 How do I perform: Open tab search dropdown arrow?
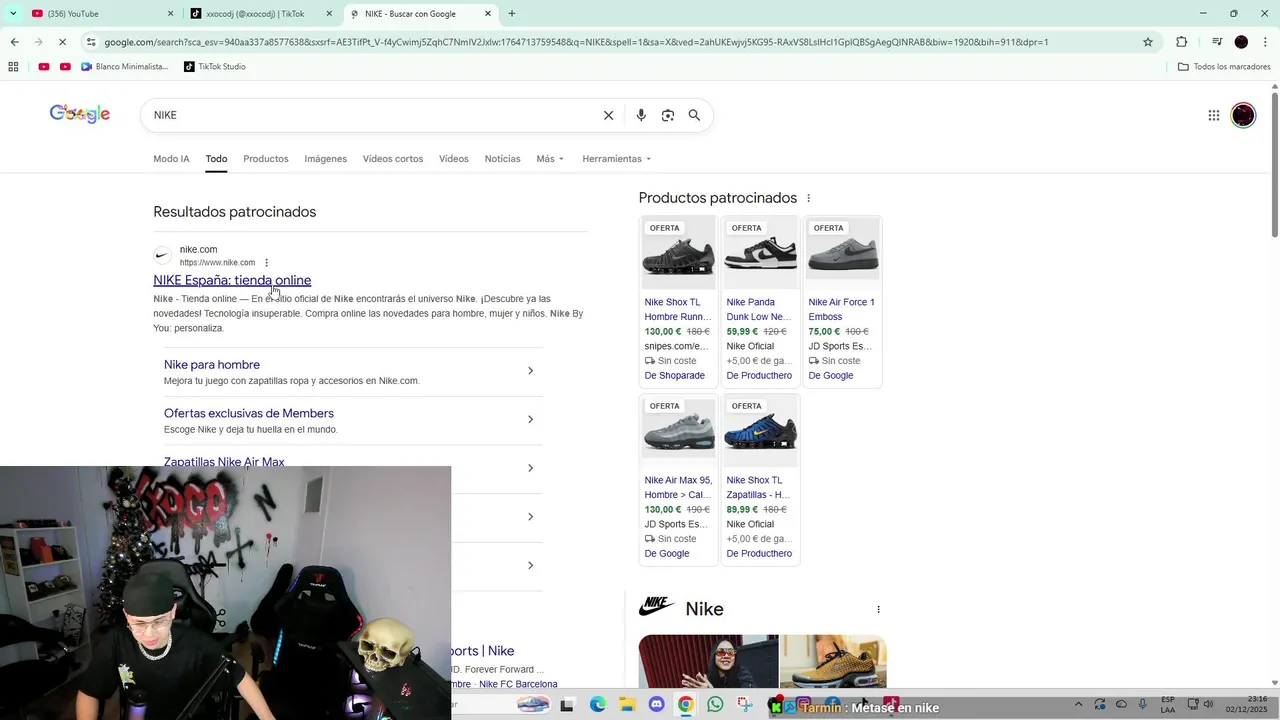click(13, 14)
